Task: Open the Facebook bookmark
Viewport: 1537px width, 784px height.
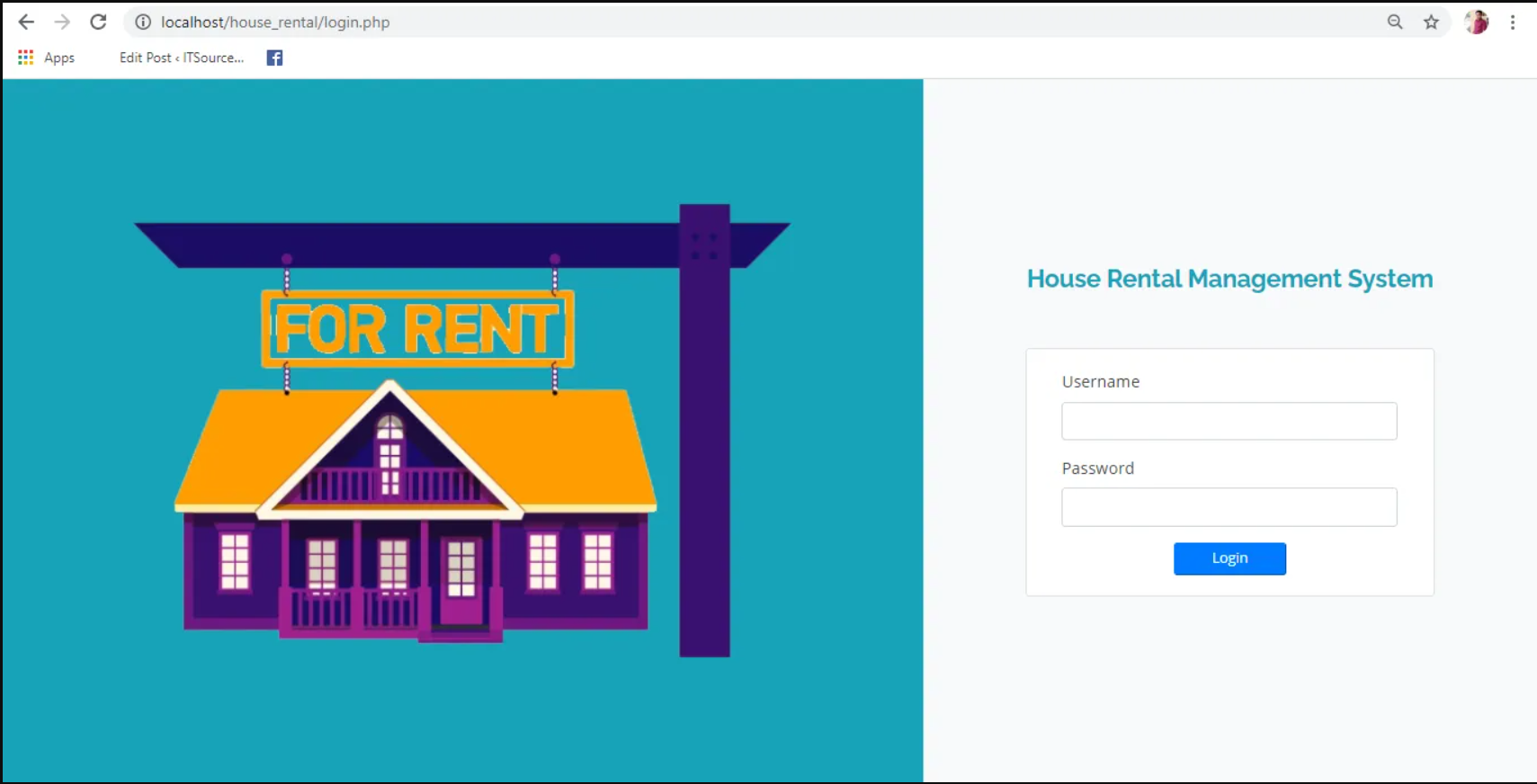Action: pos(274,58)
